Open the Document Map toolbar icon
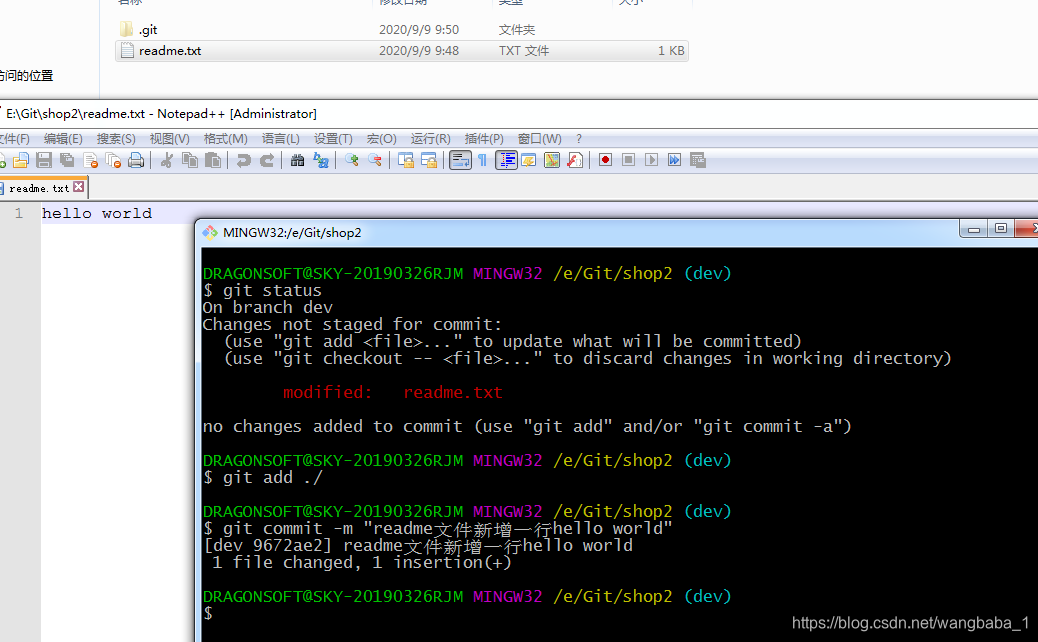 click(552, 160)
